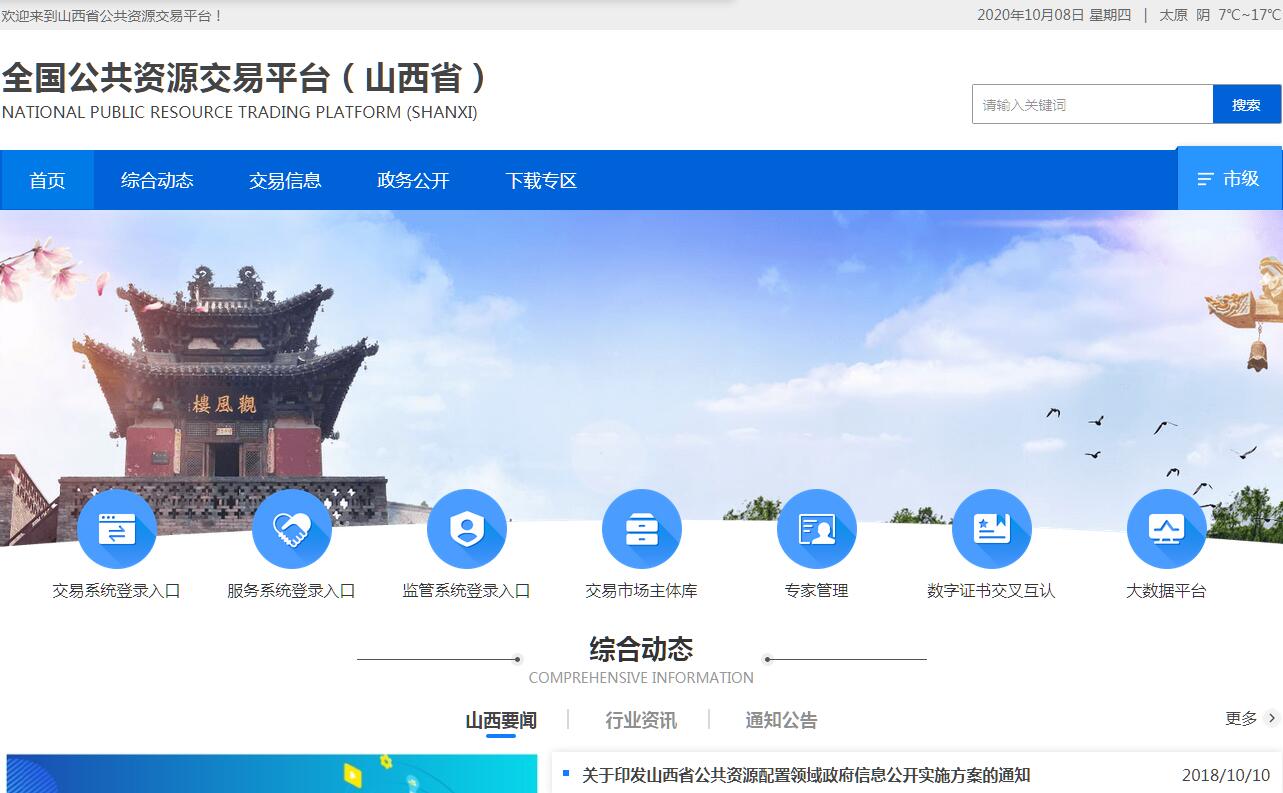The image size is (1283, 793).
Task: Open the 交易系统登录入口 icon
Action: pos(117,529)
